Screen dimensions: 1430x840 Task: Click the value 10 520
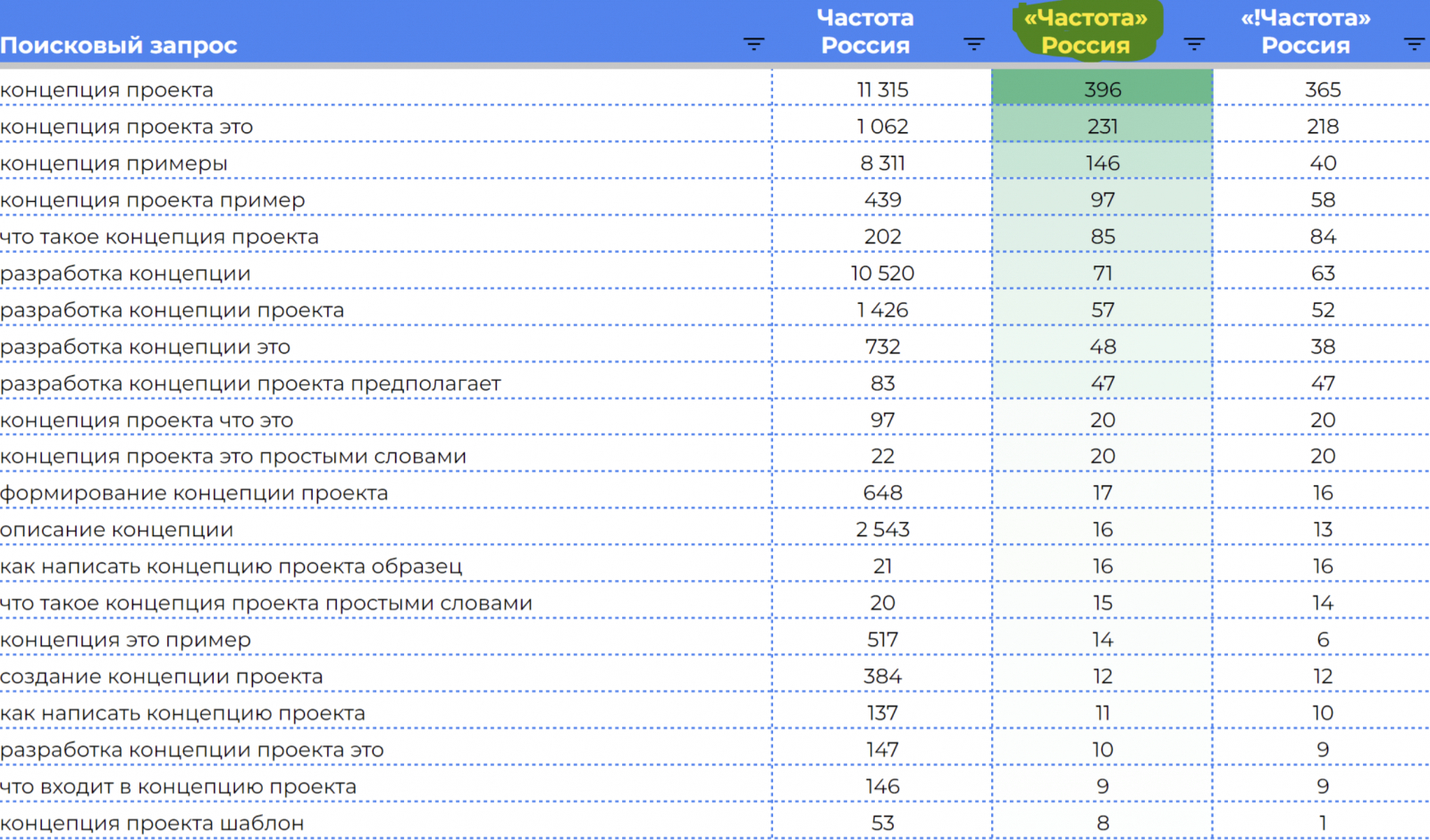pyautogui.click(x=882, y=273)
